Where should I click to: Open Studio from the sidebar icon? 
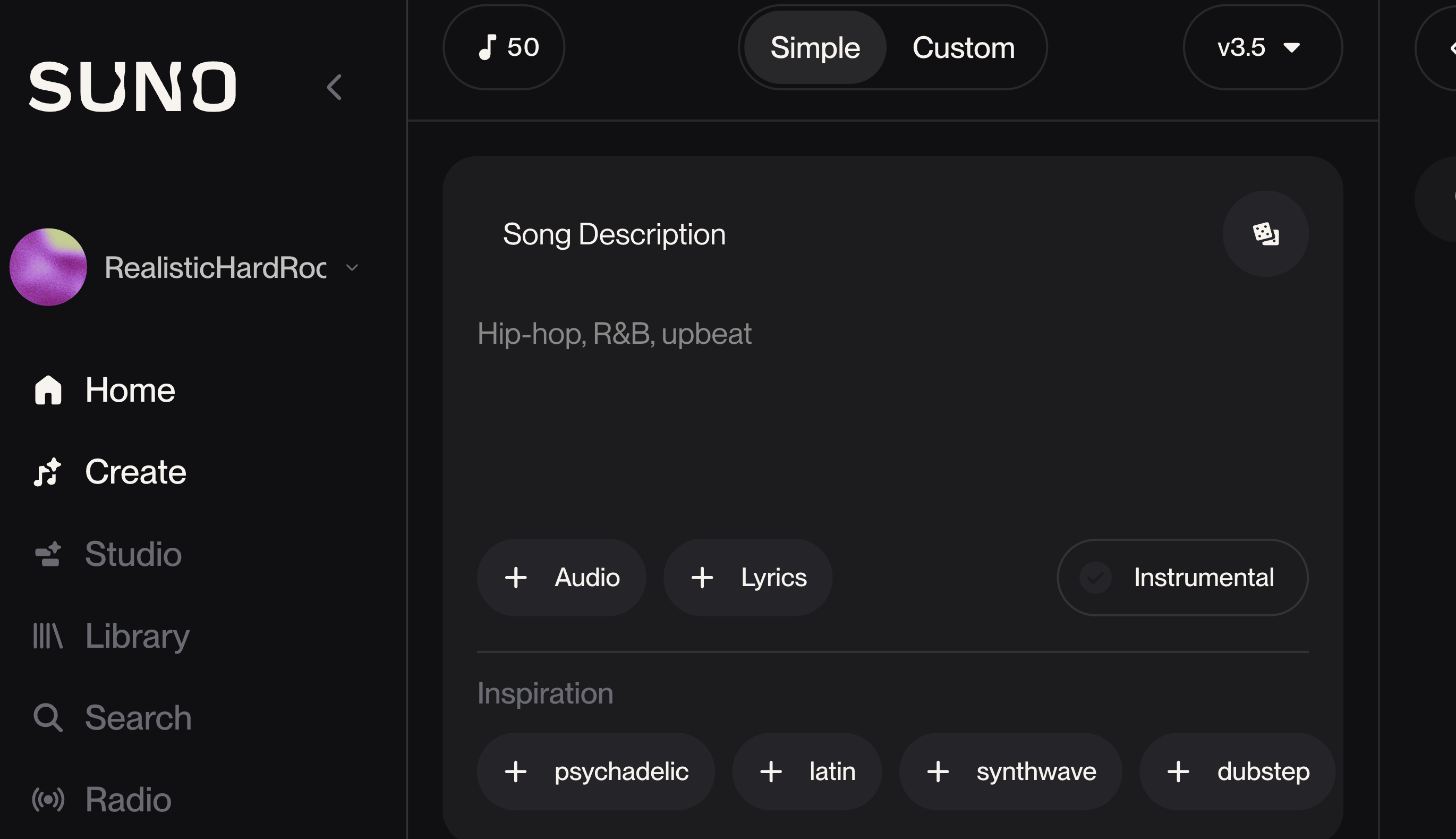48,554
